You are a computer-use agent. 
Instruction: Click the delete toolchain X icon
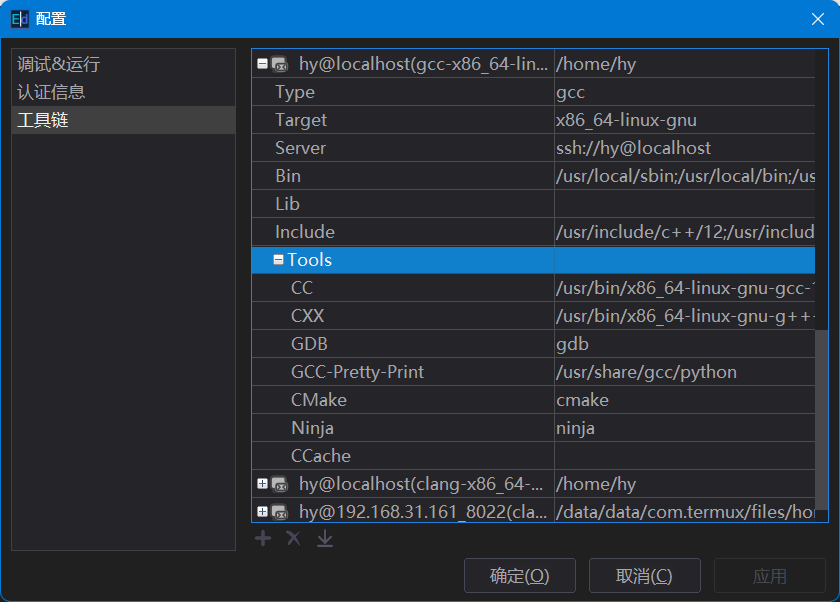click(x=293, y=539)
